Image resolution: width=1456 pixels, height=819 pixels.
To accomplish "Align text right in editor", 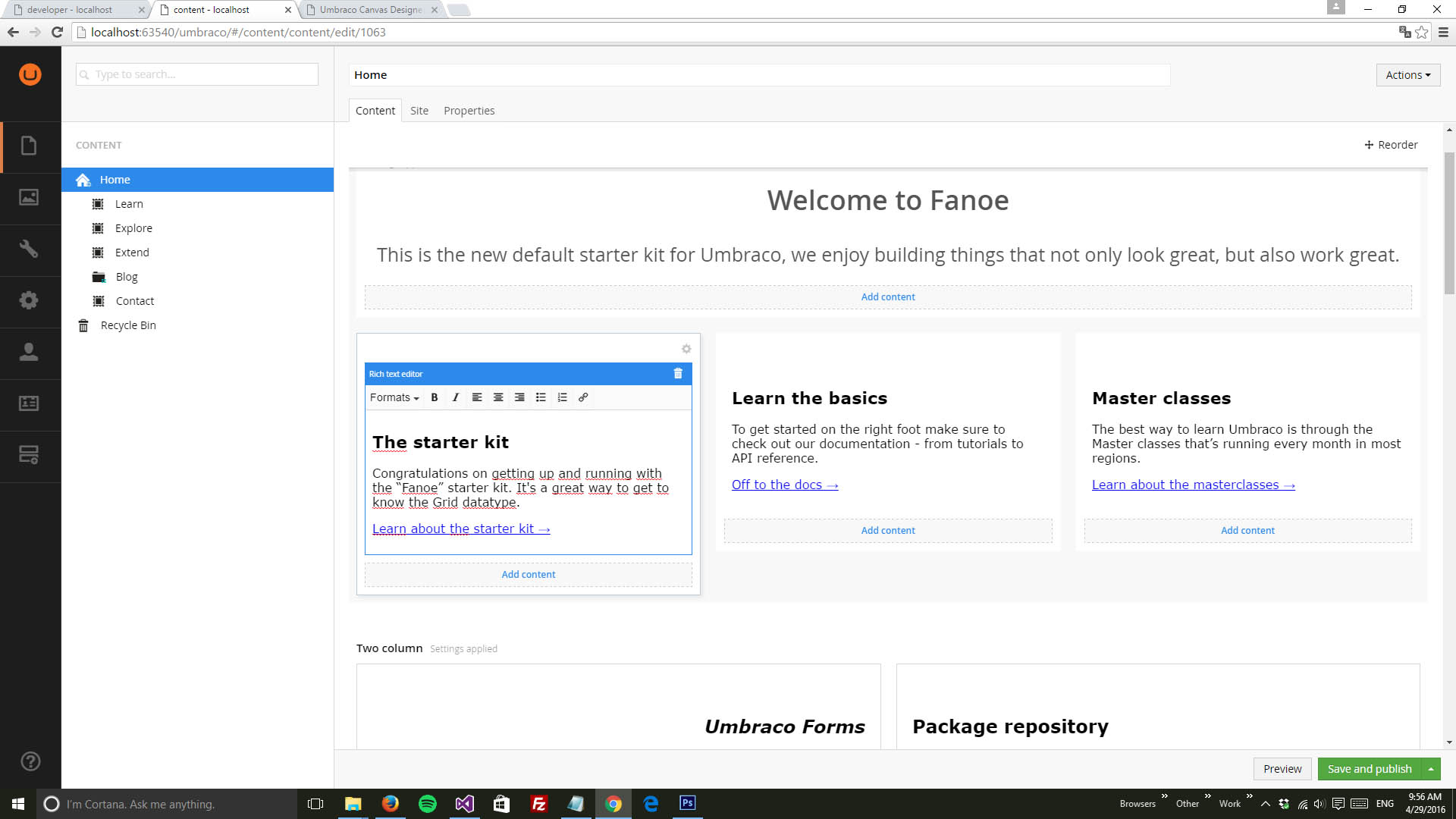I will 519,397.
